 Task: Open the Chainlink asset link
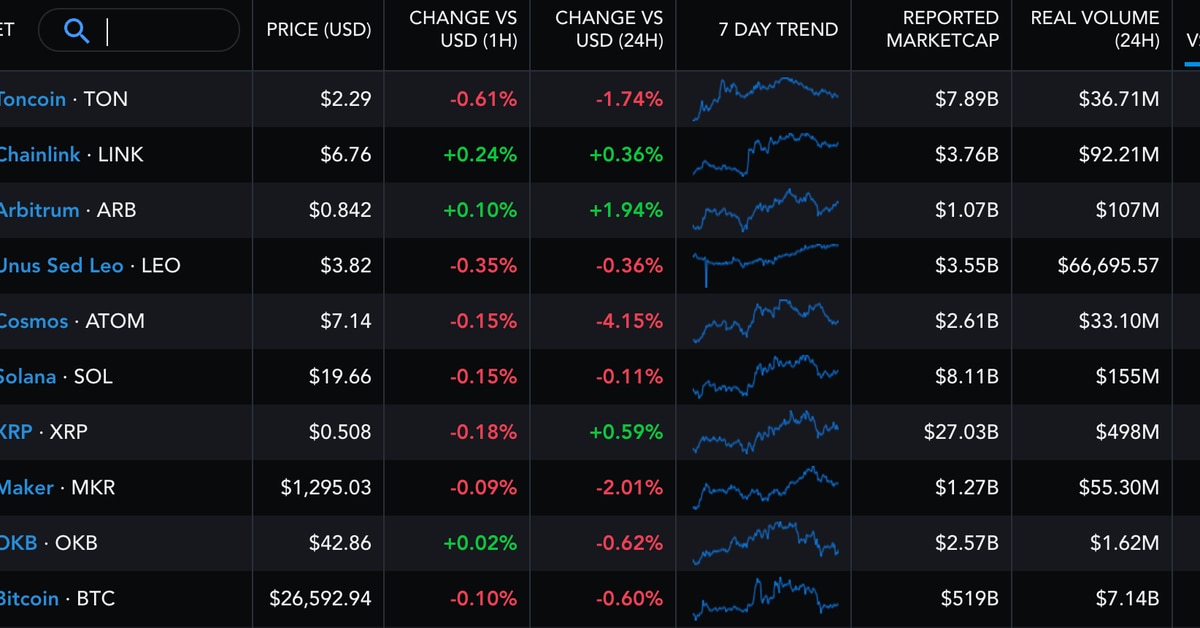pos(38,155)
